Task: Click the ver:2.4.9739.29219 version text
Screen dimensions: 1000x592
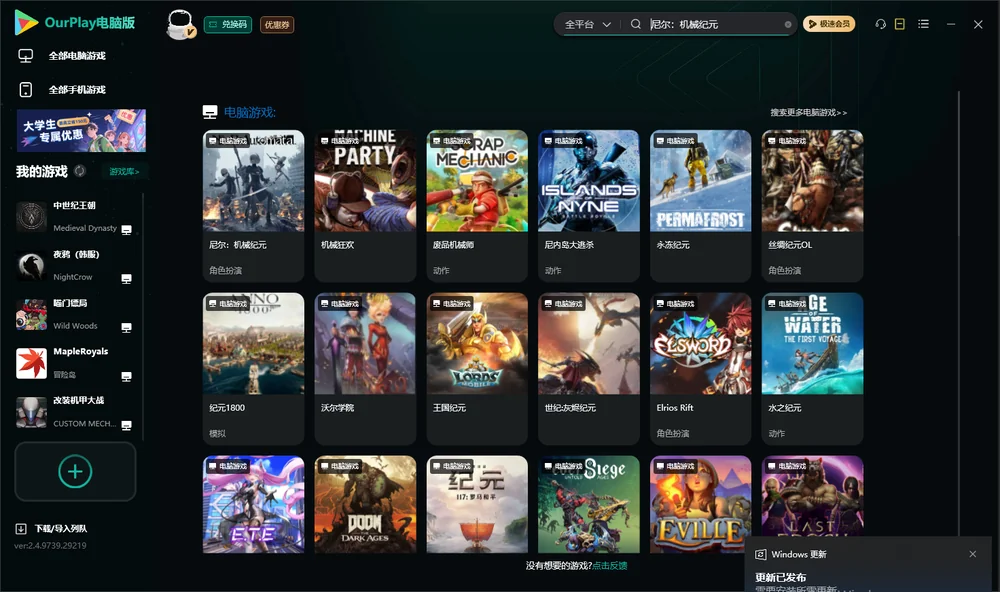Action: coord(50,545)
